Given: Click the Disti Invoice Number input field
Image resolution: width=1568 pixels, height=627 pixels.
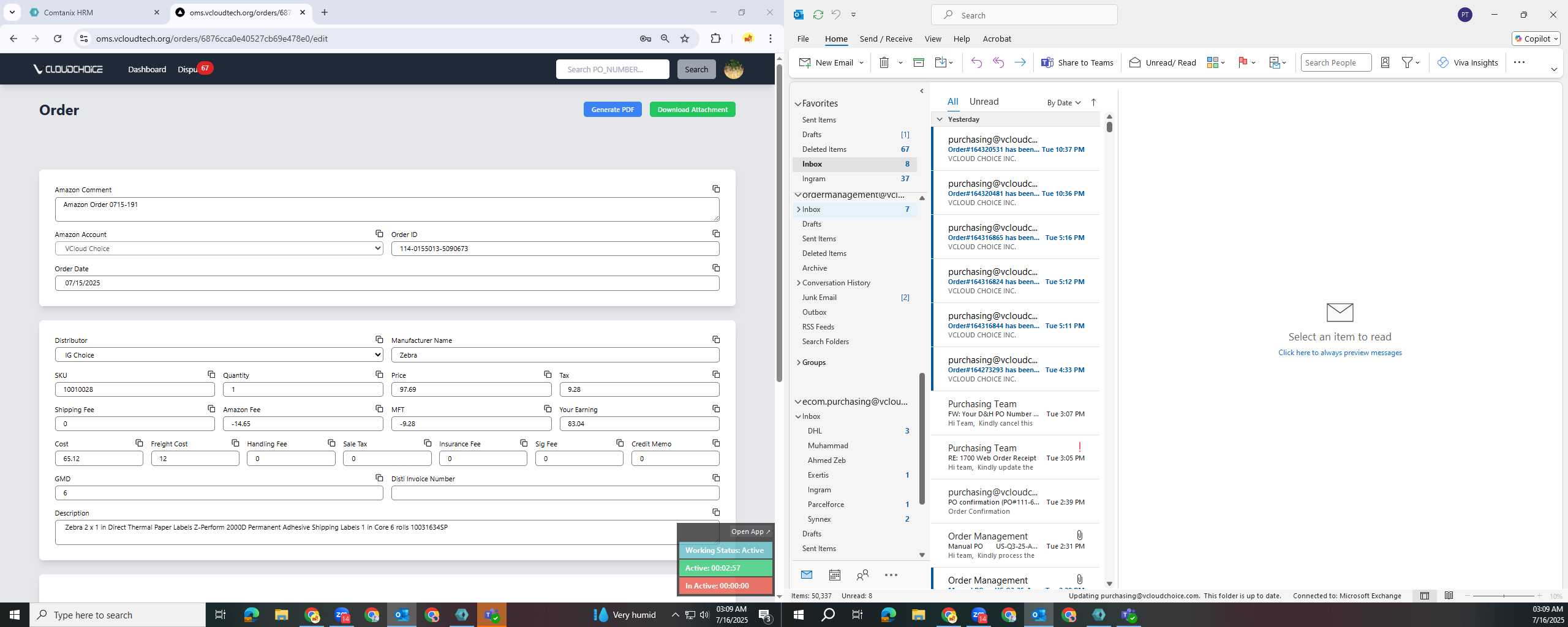Looking at the screenshot, I should tap(555, 493).
